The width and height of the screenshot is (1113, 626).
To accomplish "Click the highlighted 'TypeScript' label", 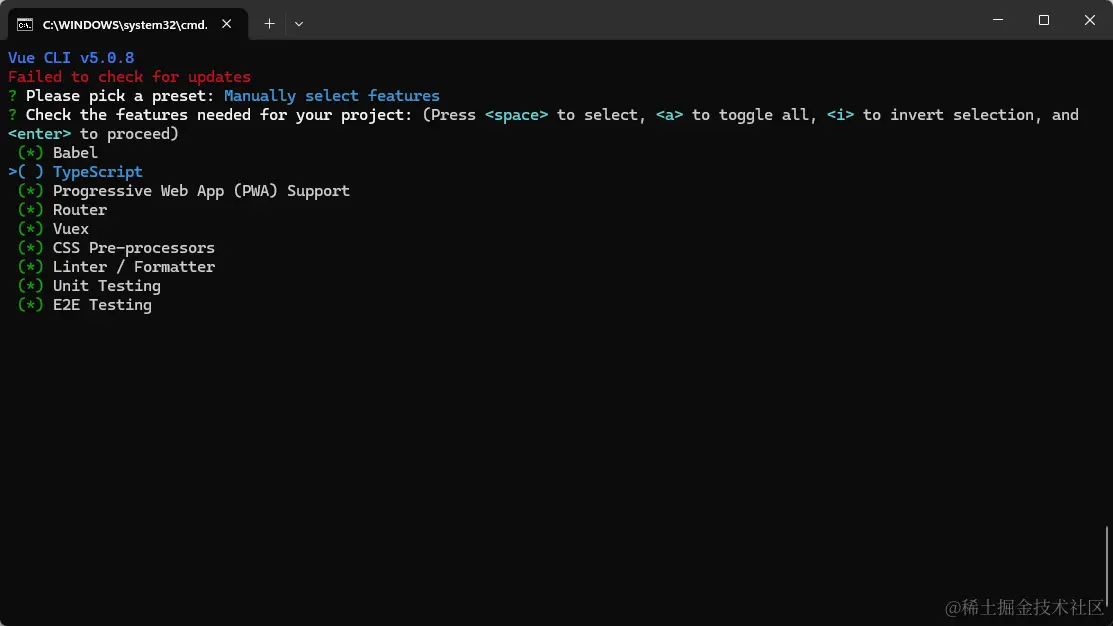I will pos(98,172).
